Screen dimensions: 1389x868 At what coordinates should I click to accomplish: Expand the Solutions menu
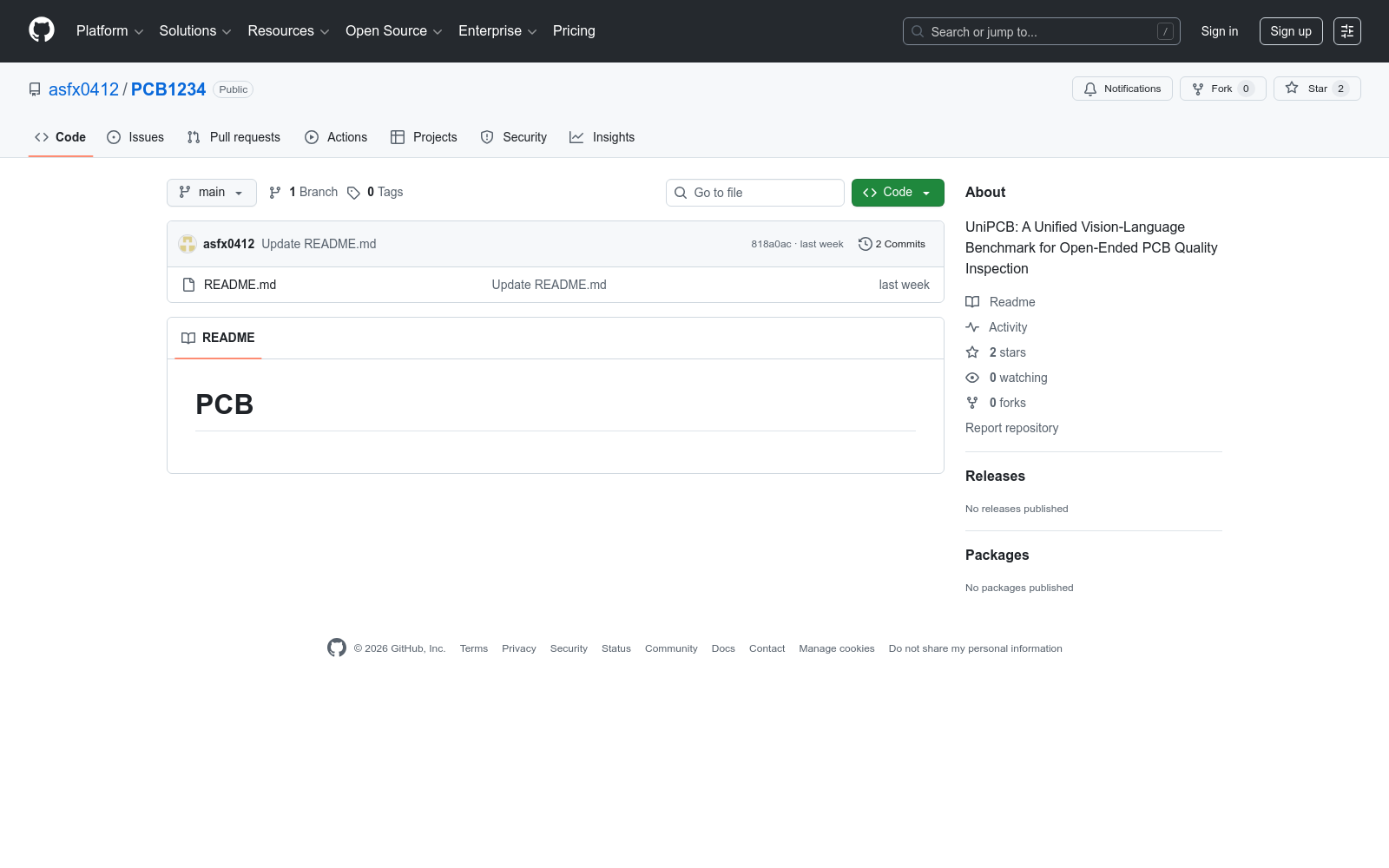pos(195,31)
